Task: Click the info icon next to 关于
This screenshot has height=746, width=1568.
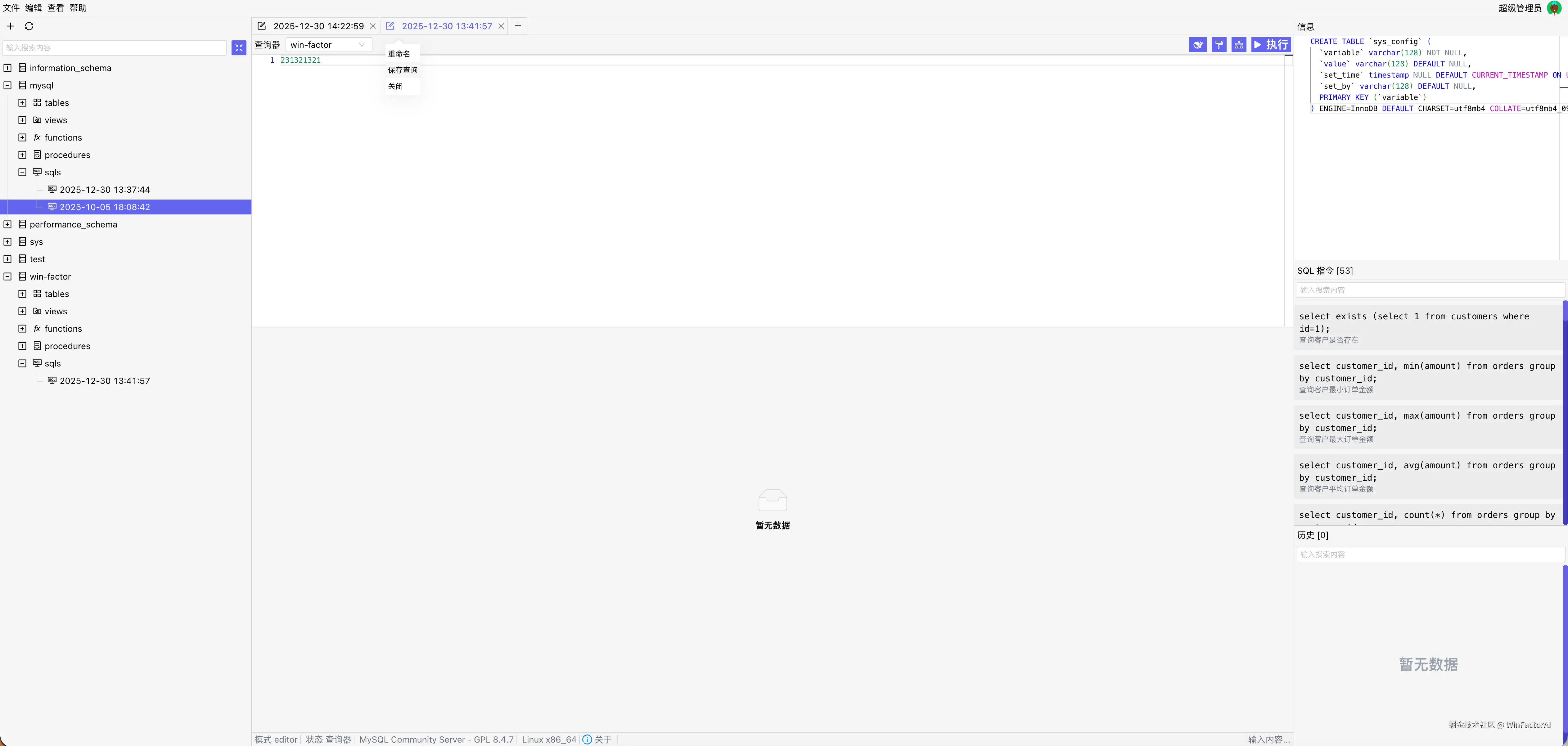Action: [587, 739]
